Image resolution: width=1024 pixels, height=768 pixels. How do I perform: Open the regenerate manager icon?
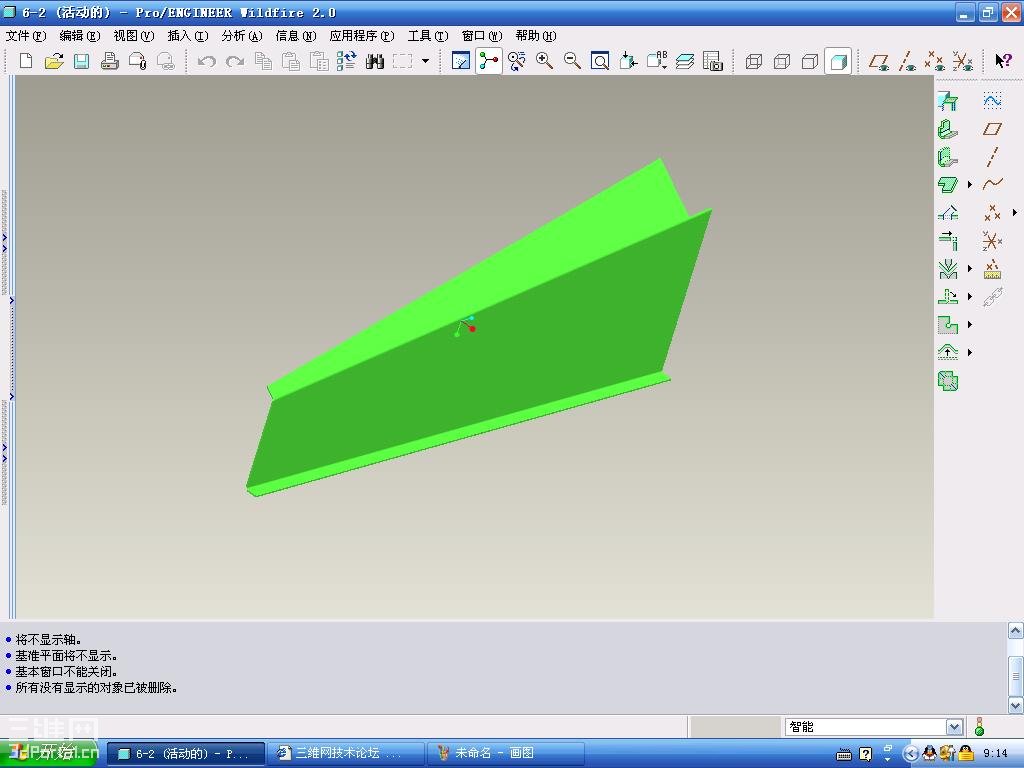click(346, 61)
